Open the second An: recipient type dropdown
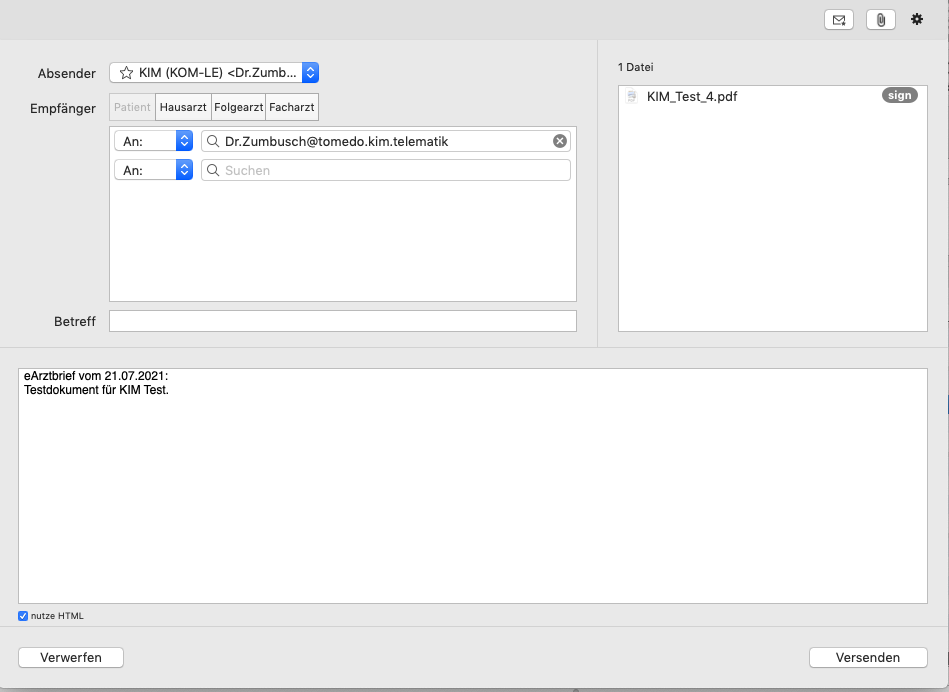 [x=154, y=170]
